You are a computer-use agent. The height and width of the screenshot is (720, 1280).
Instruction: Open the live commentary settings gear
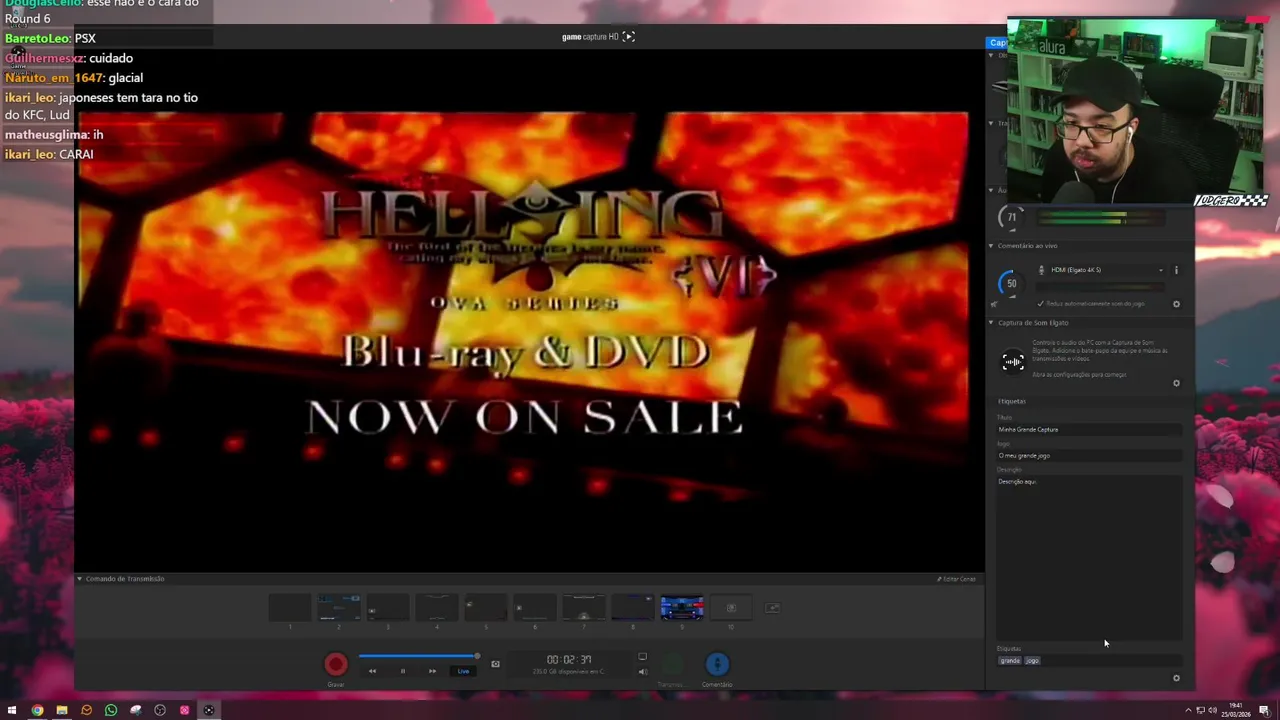(x=1176, y=304)
